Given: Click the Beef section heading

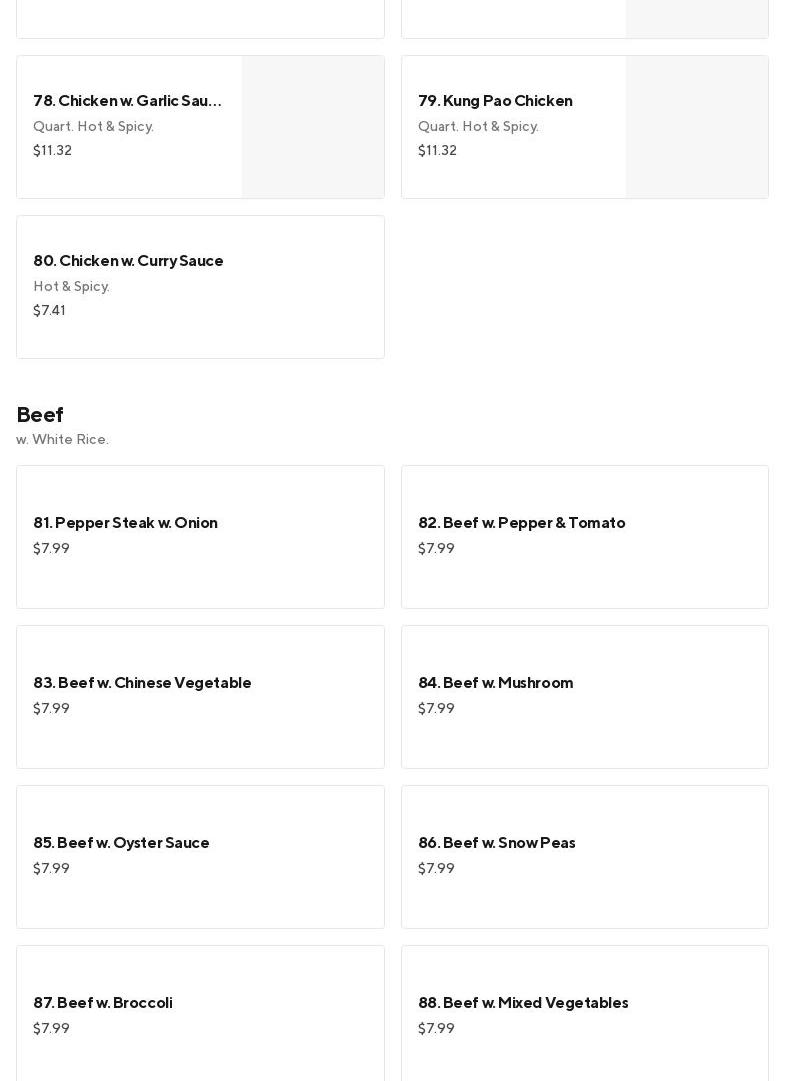Looking at the screenshot, I should pyautogui.click(x=40, y=414).
